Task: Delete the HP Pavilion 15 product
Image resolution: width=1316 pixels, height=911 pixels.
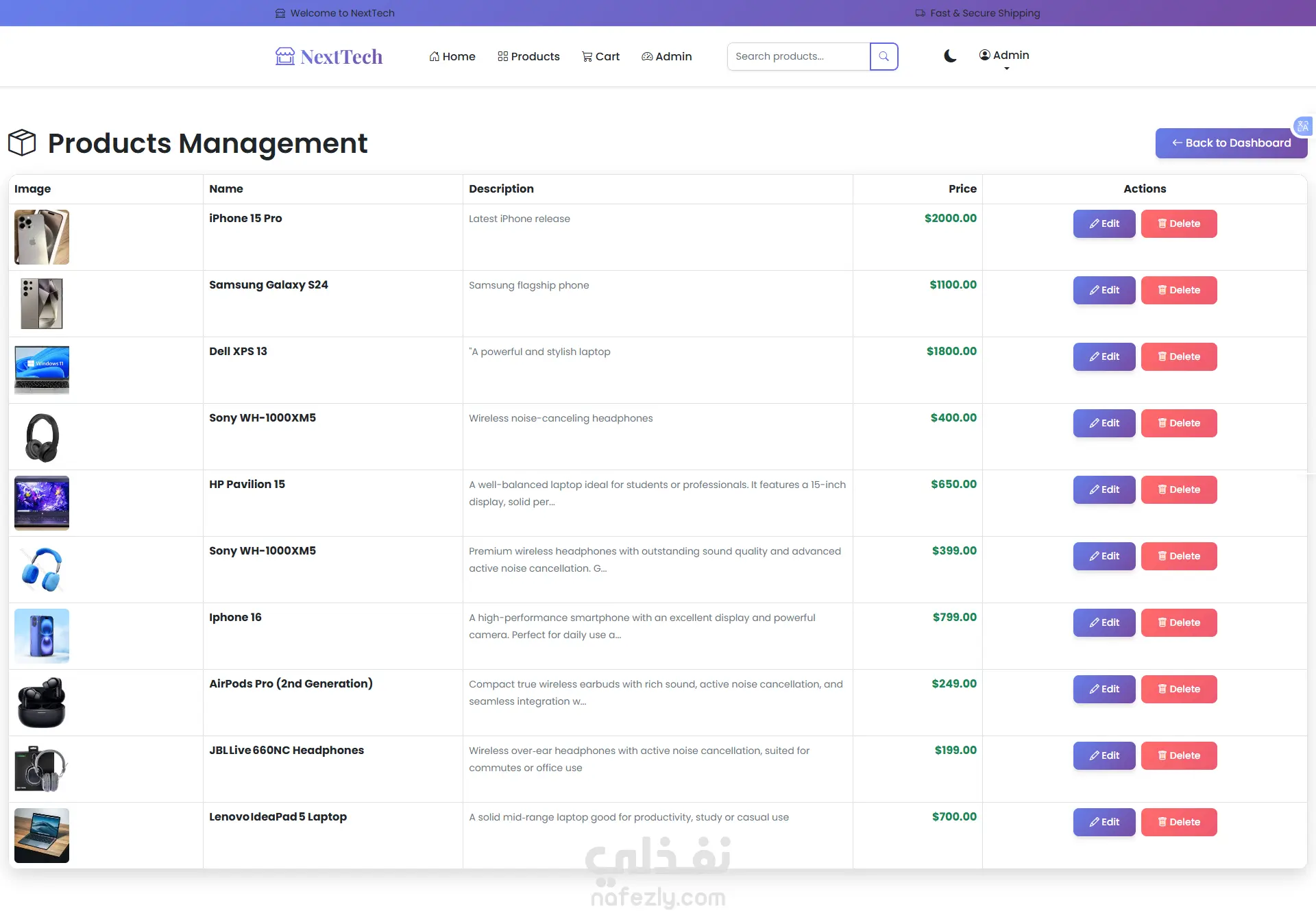Action: [x=1178, y=489]
